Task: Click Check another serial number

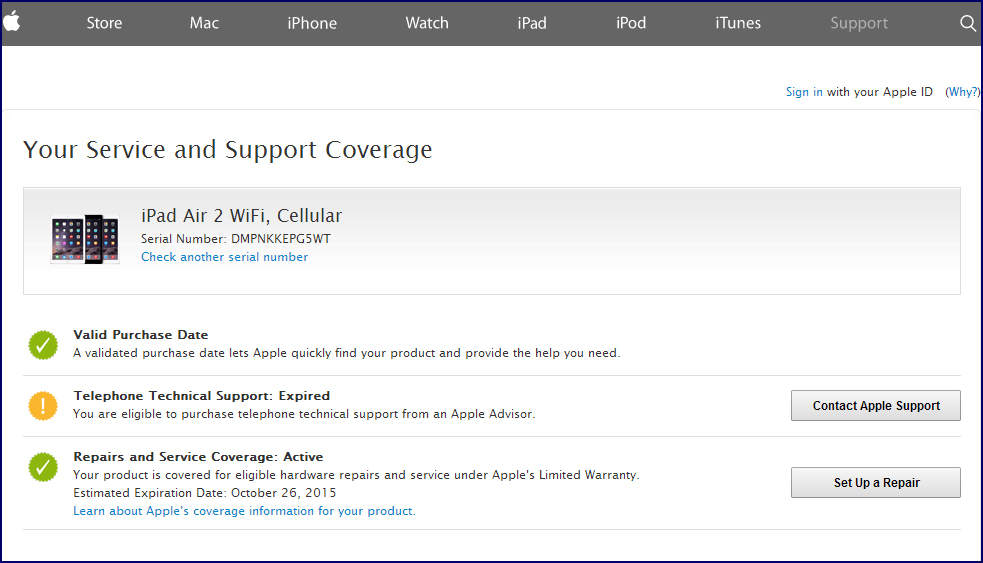Action: [224, 257]
